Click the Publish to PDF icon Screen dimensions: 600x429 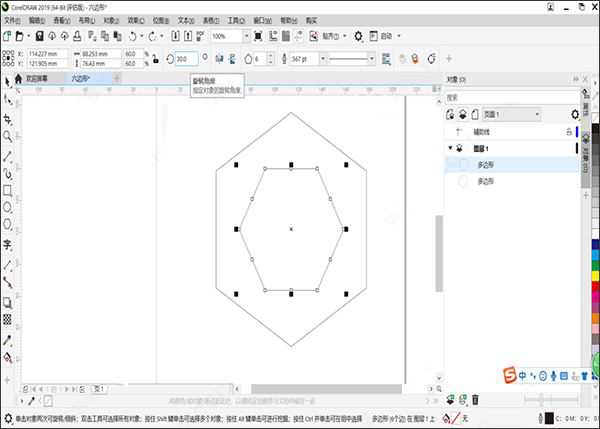tap(200, 36)
